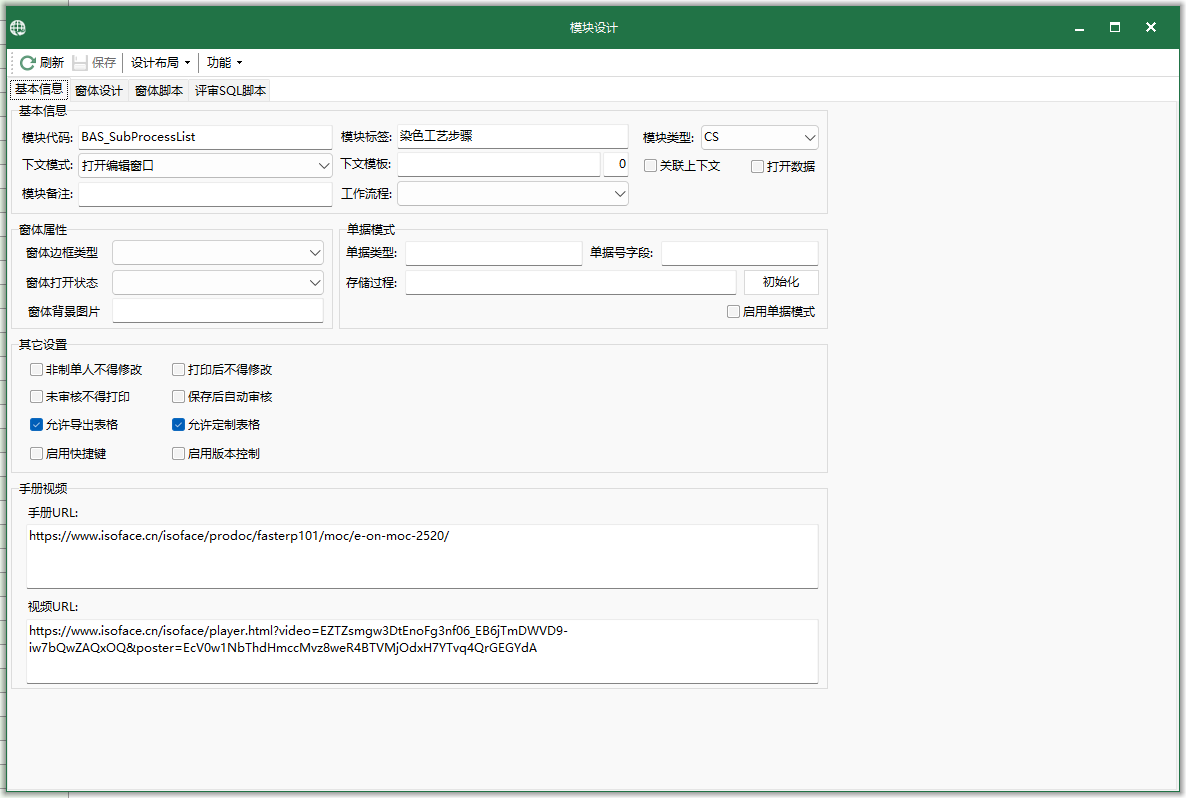
Task: Open the 功能 toolbar menu
Action: [x=224, y=63]
